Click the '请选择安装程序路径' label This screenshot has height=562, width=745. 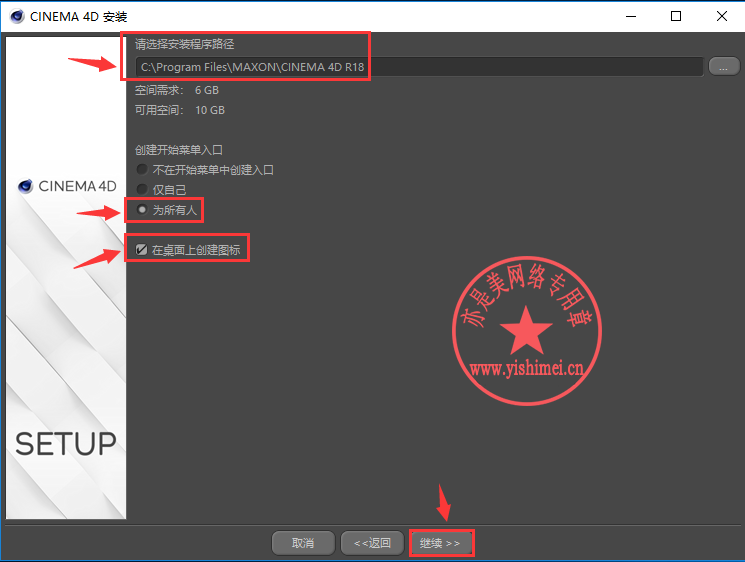click(x=184, y=44)
